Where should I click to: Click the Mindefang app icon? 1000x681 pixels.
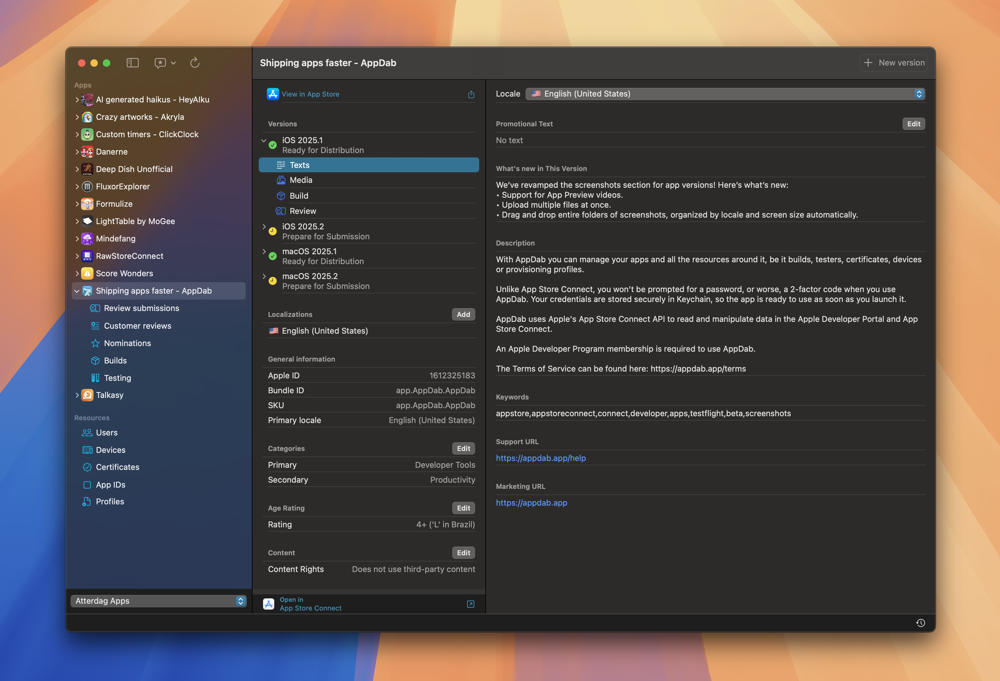click(x=87, y=238)
